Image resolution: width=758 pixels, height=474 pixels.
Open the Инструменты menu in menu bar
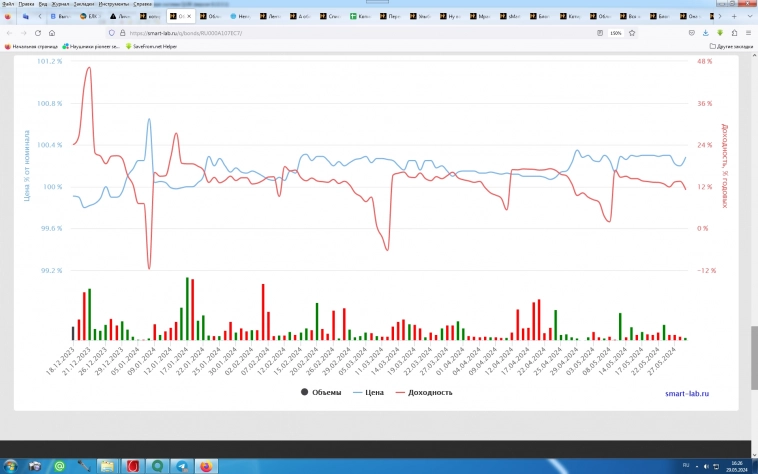[x=112, y=4]
